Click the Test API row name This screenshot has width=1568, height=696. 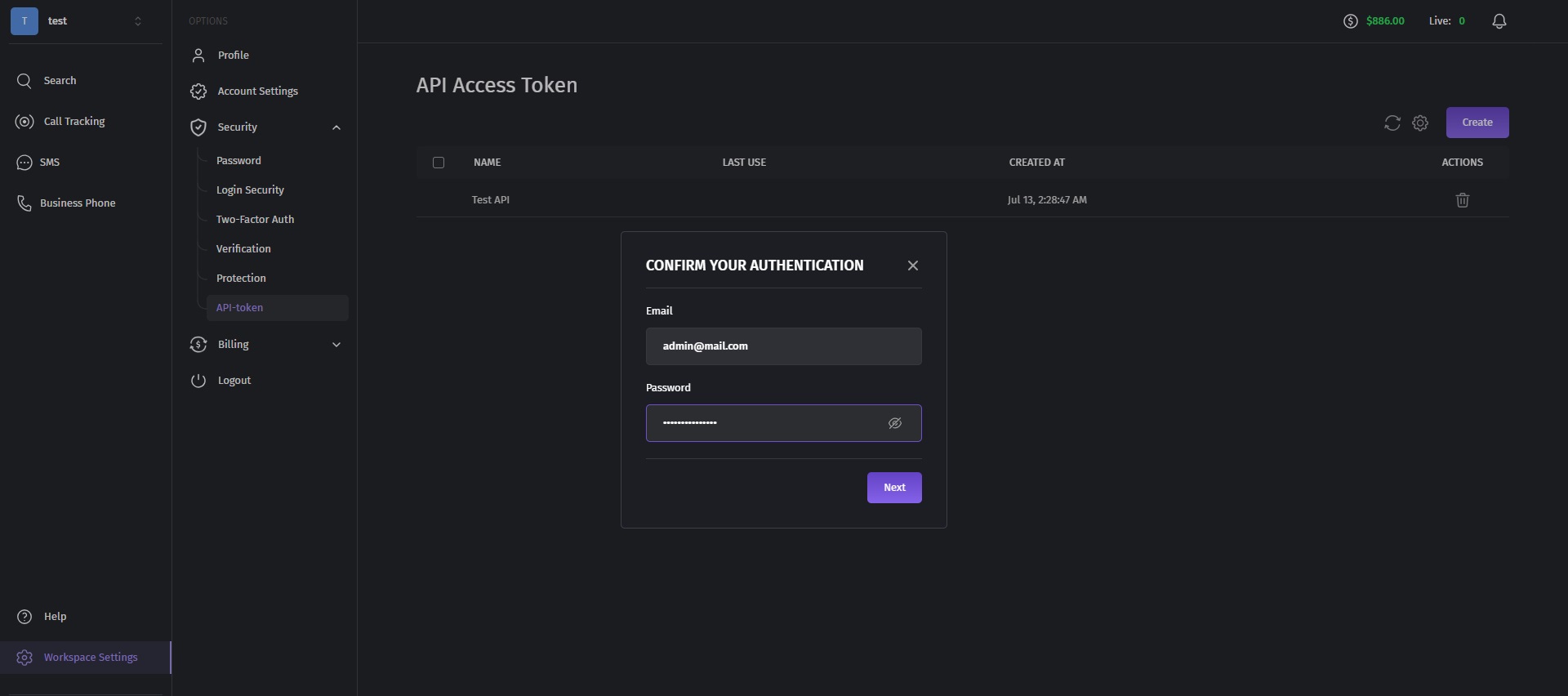coord(491,200)
